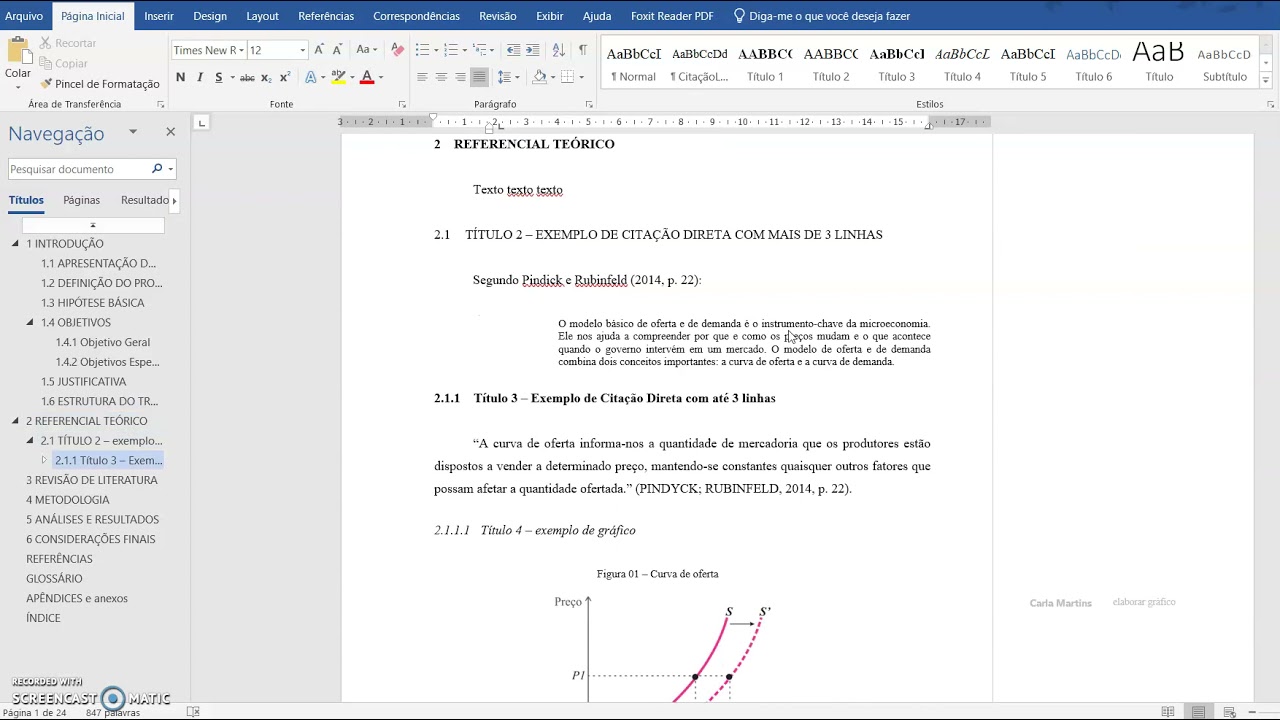Toggle superscript x² formatting
1280x720 pixels.
pyautogui.click(x=285, y=77)
